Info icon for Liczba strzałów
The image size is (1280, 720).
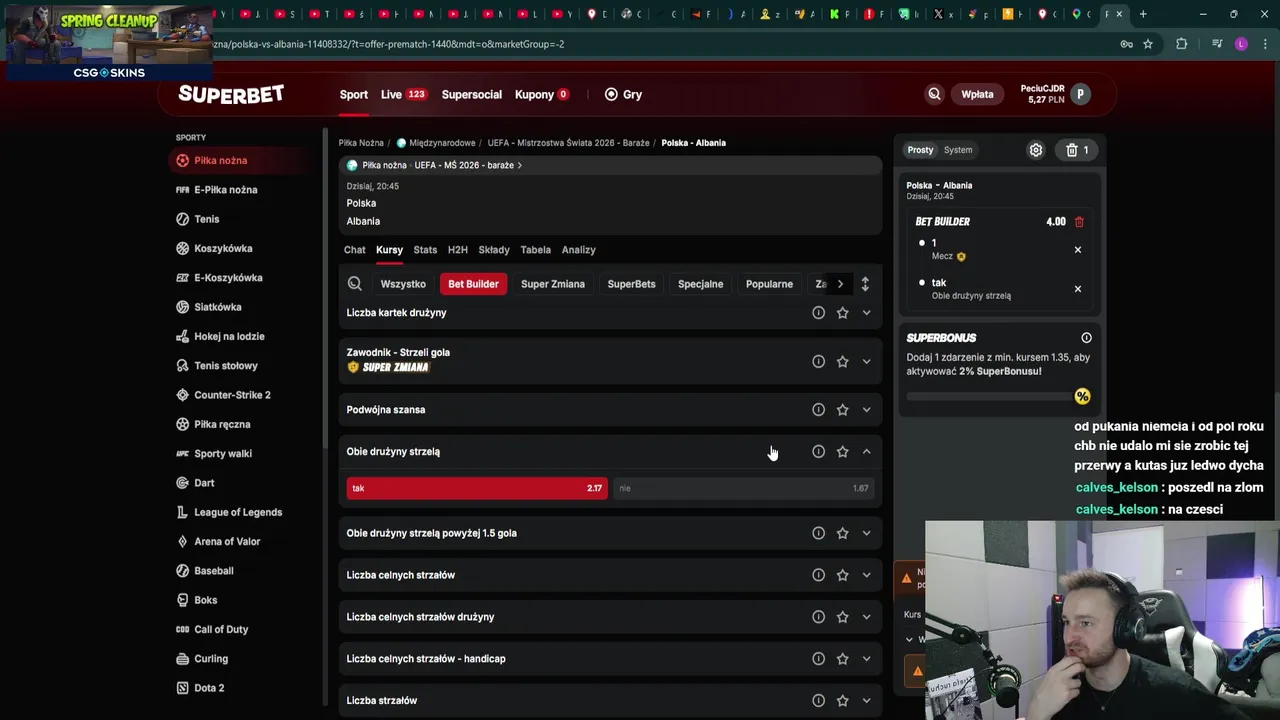[818, 701]
